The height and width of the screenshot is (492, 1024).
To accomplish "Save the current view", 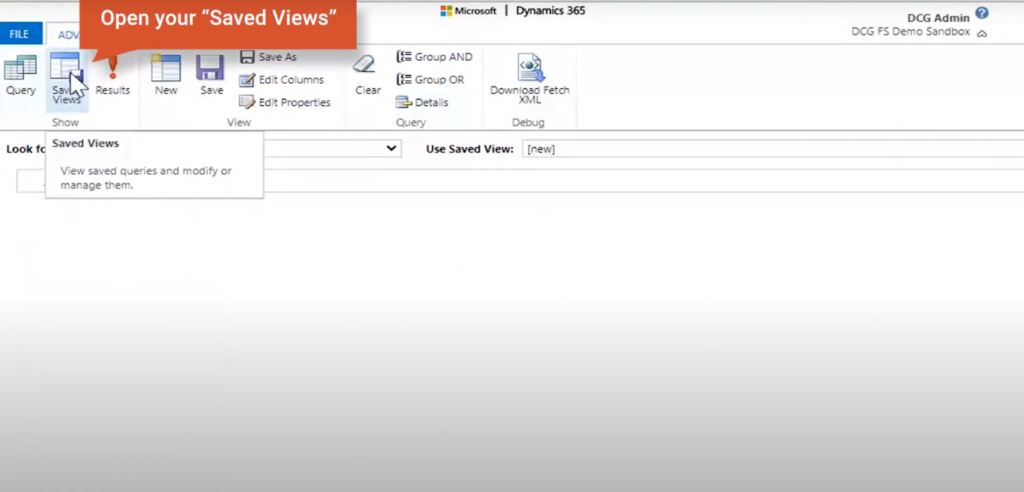I will pos(211,76).
